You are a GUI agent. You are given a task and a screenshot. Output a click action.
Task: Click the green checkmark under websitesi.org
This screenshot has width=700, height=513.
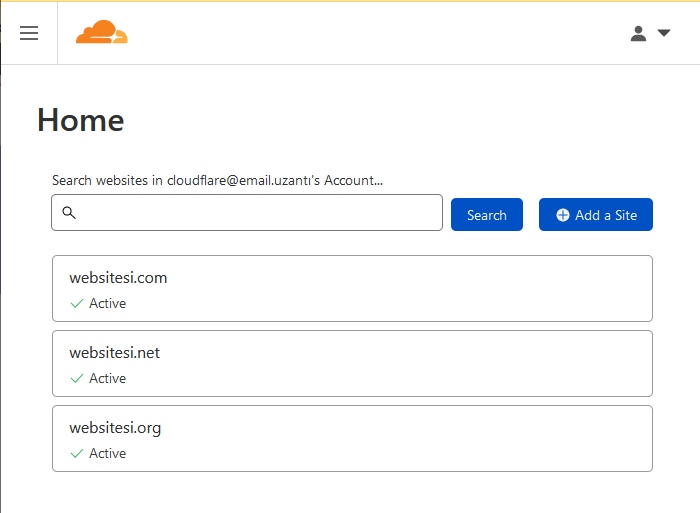tap(77, 454)
